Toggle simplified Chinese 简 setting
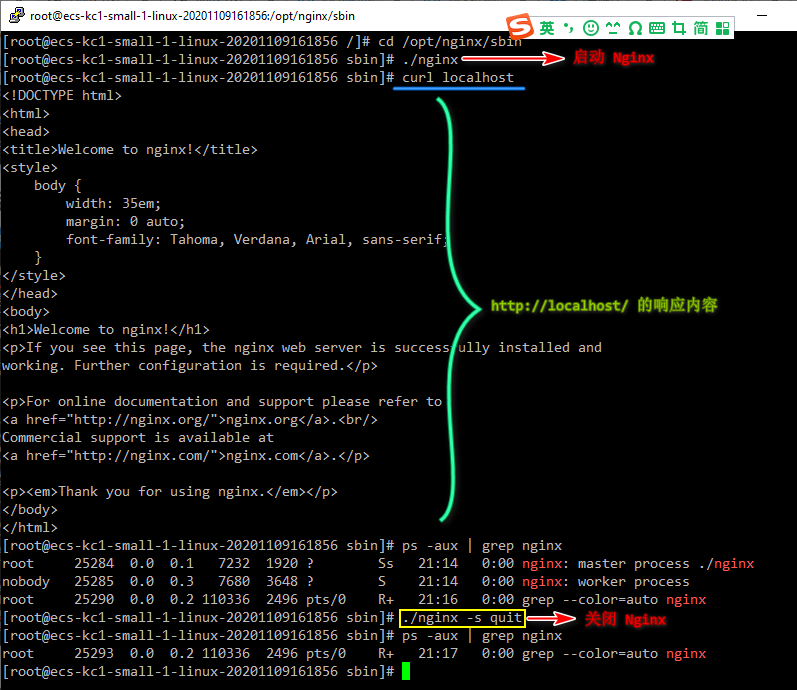The width and height of the screenshot is (797, 690). click(700, 28)
